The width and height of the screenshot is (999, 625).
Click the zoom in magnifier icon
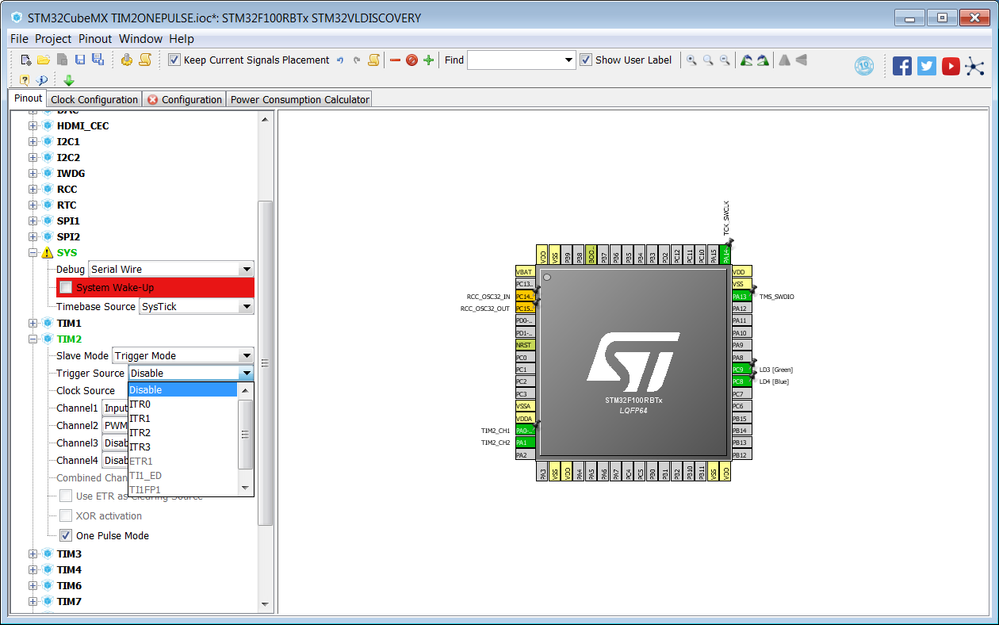click(x=691, y=60)
